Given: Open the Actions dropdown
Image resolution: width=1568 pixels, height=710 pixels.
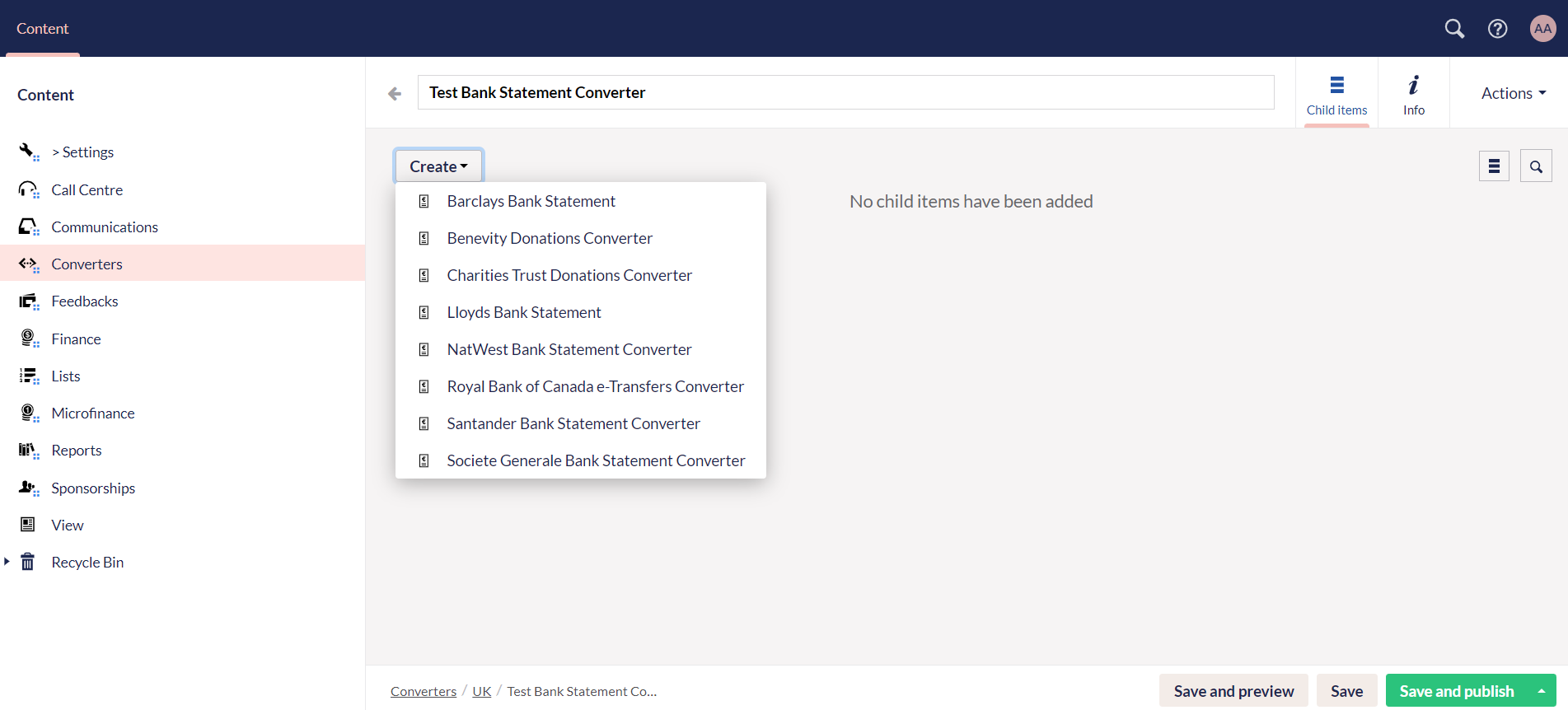Looking at the screenshot, I should (1513, 93).
